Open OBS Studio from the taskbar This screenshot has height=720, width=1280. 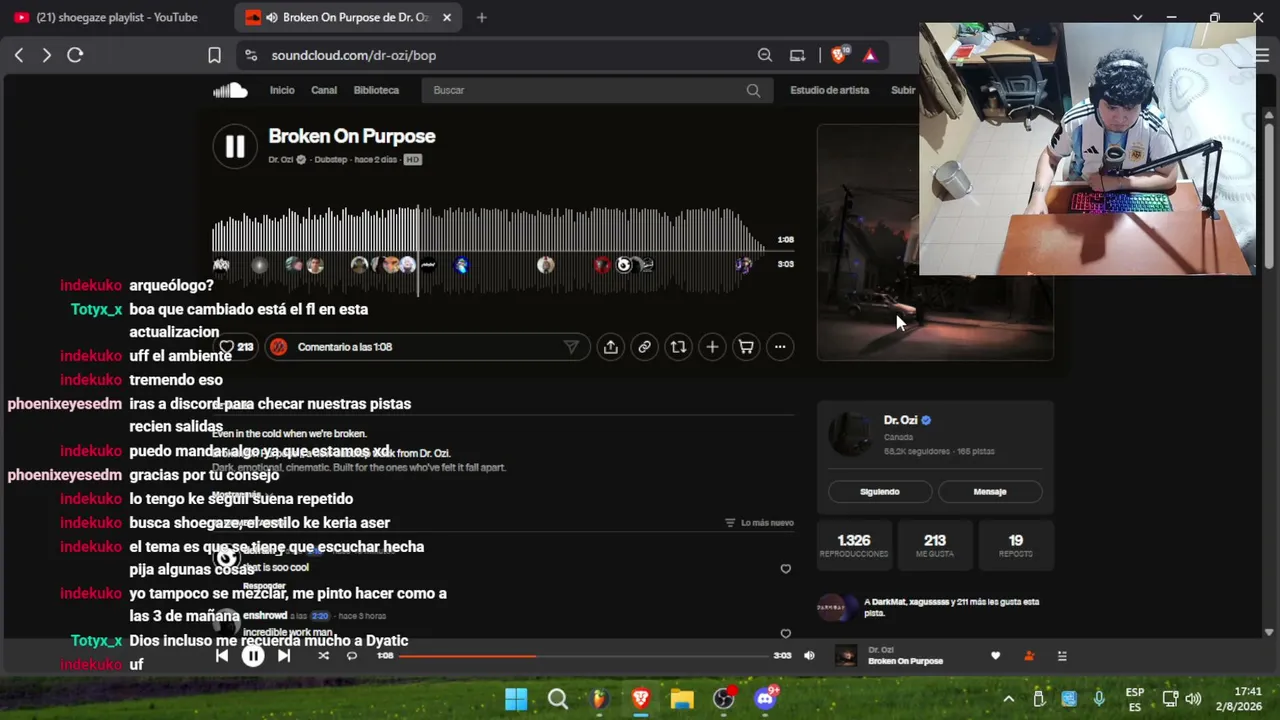coord(724,699)
